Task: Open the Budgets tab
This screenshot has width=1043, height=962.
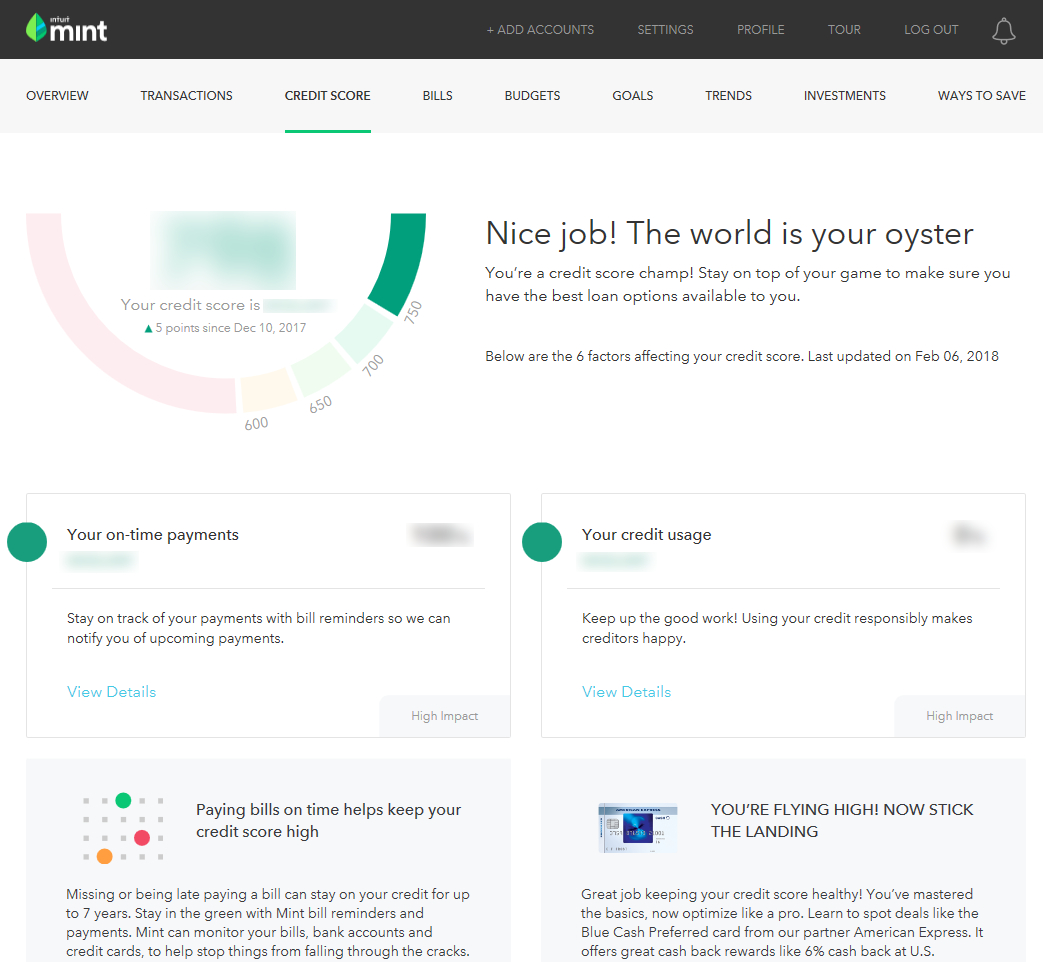Action: tap(532, 96)
